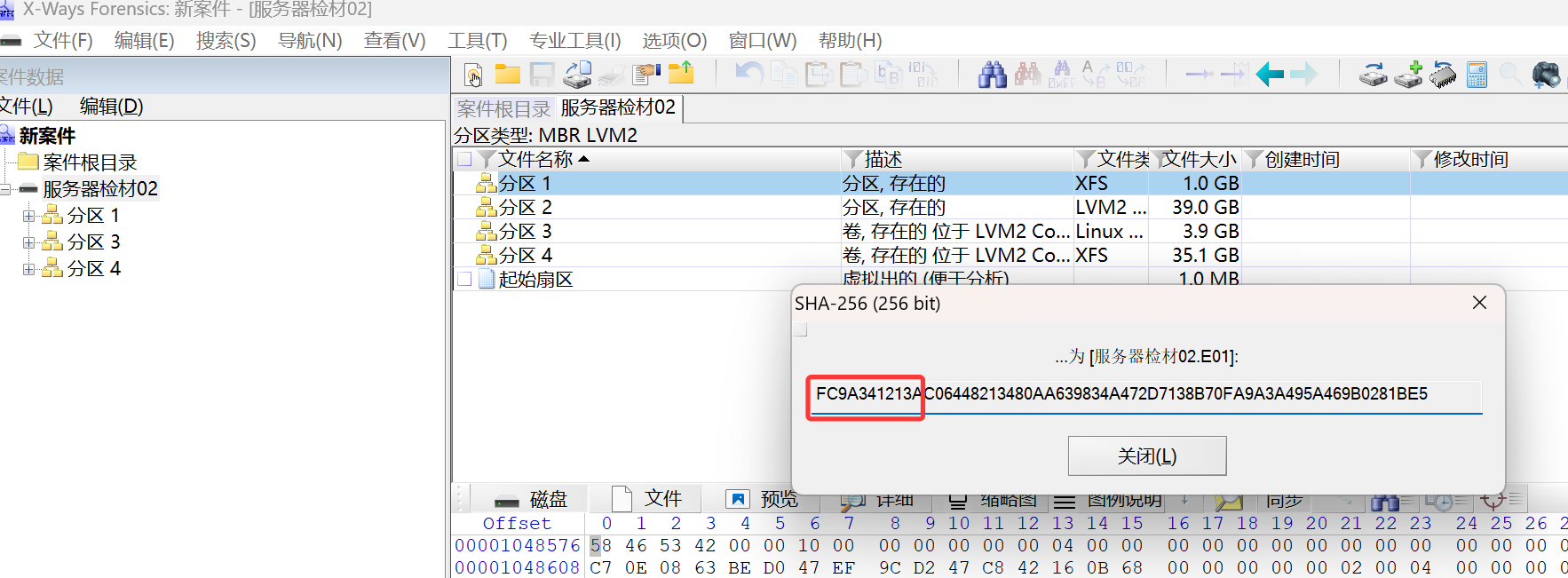Close the SHA-256 dialog with the X
Screen dimensions: 1568x578
point(1479,303)
